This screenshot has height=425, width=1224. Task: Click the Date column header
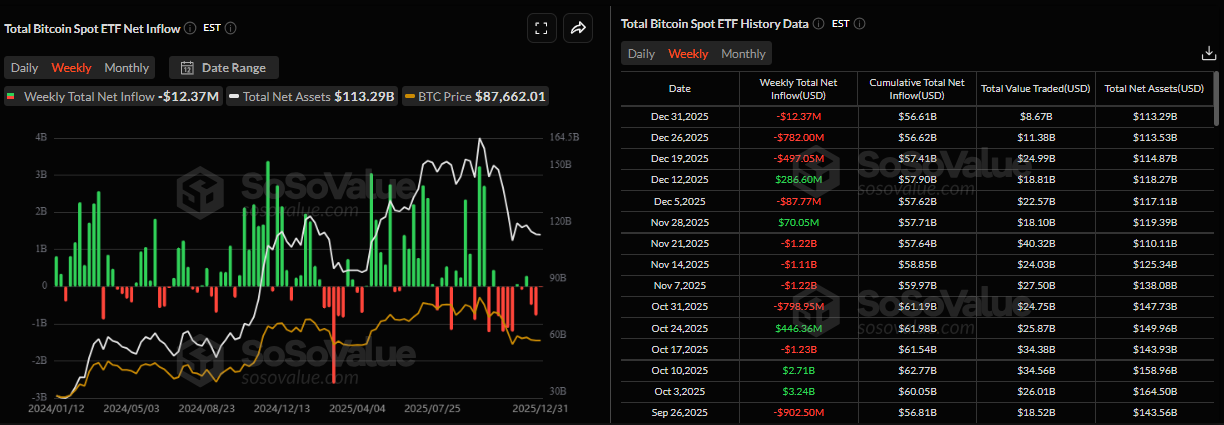[679, 88]
